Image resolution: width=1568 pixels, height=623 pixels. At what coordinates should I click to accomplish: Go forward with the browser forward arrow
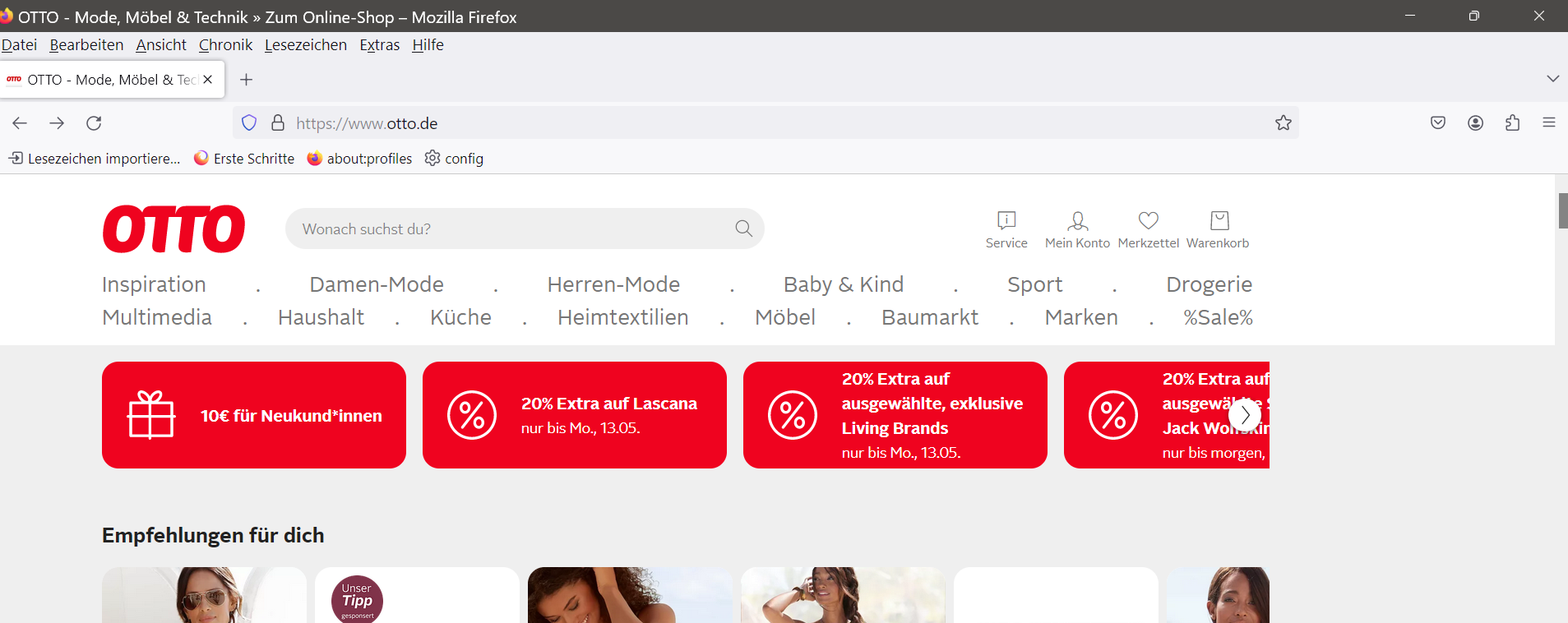click(57, 123)
